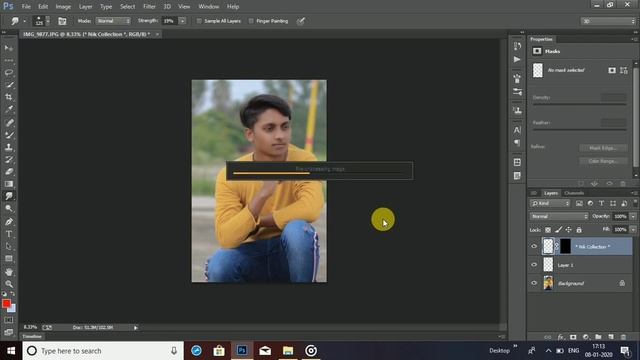Open the Strength slider dropdown arrow

[x=182, y=21]
